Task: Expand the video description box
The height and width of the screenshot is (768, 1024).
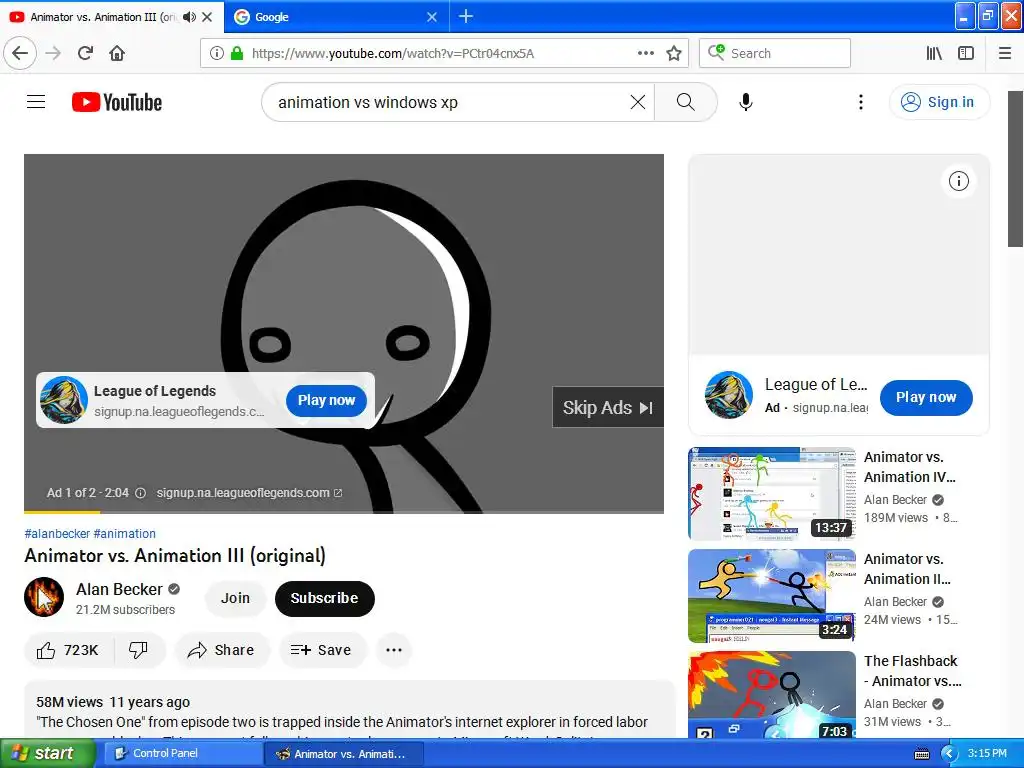Action: [x=349, y=710]
